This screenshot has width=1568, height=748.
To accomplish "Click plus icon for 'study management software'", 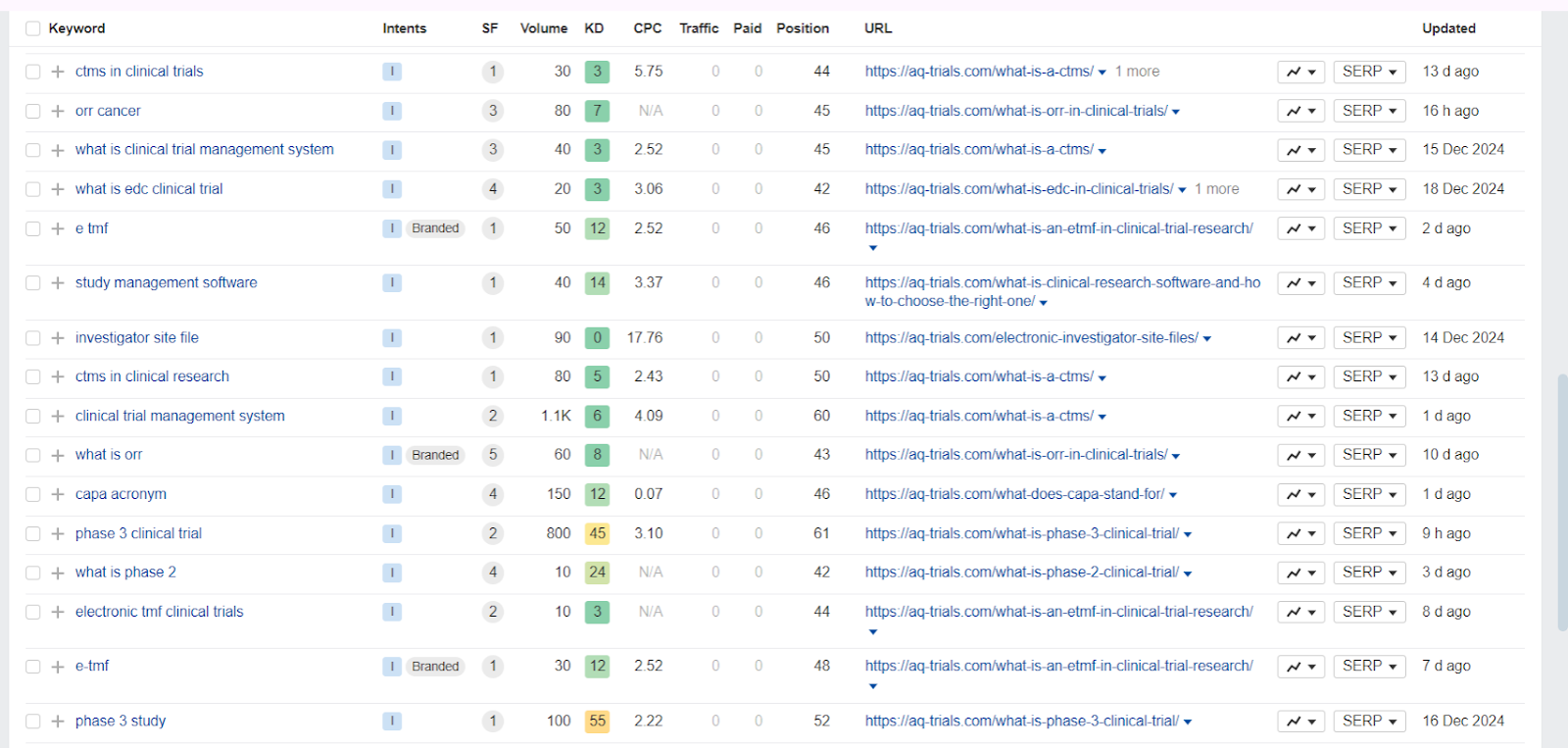I will [58, 283].
